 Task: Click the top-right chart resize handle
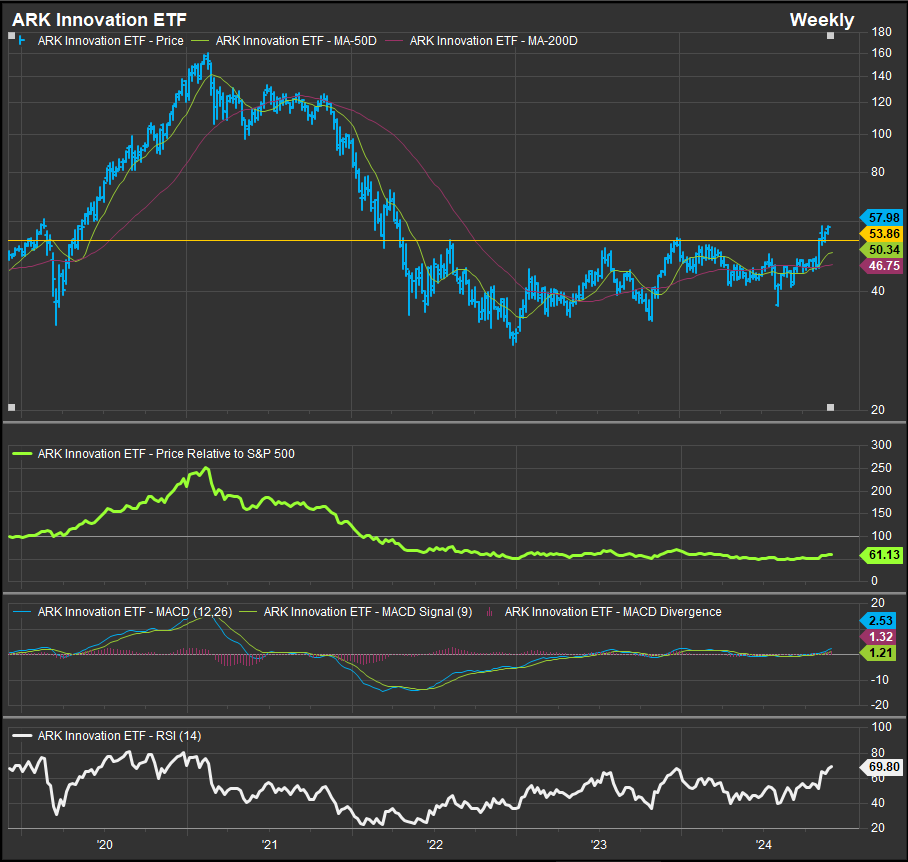click(830, 35)
